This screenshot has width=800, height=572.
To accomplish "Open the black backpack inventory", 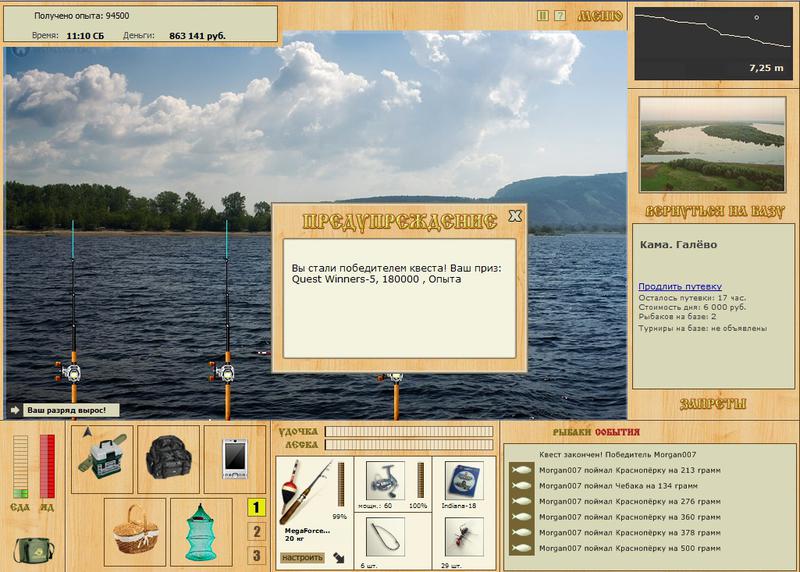I will click(x=168, y=459).
